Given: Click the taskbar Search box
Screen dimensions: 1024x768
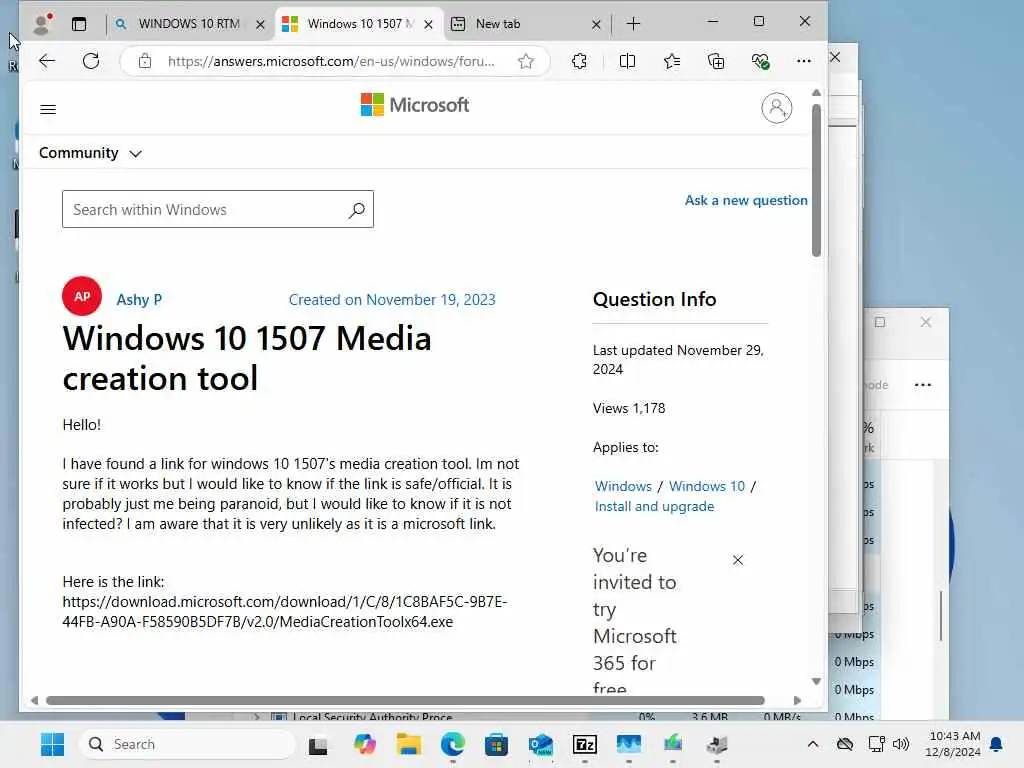Looking at the screenshot, I should [188, 744].
